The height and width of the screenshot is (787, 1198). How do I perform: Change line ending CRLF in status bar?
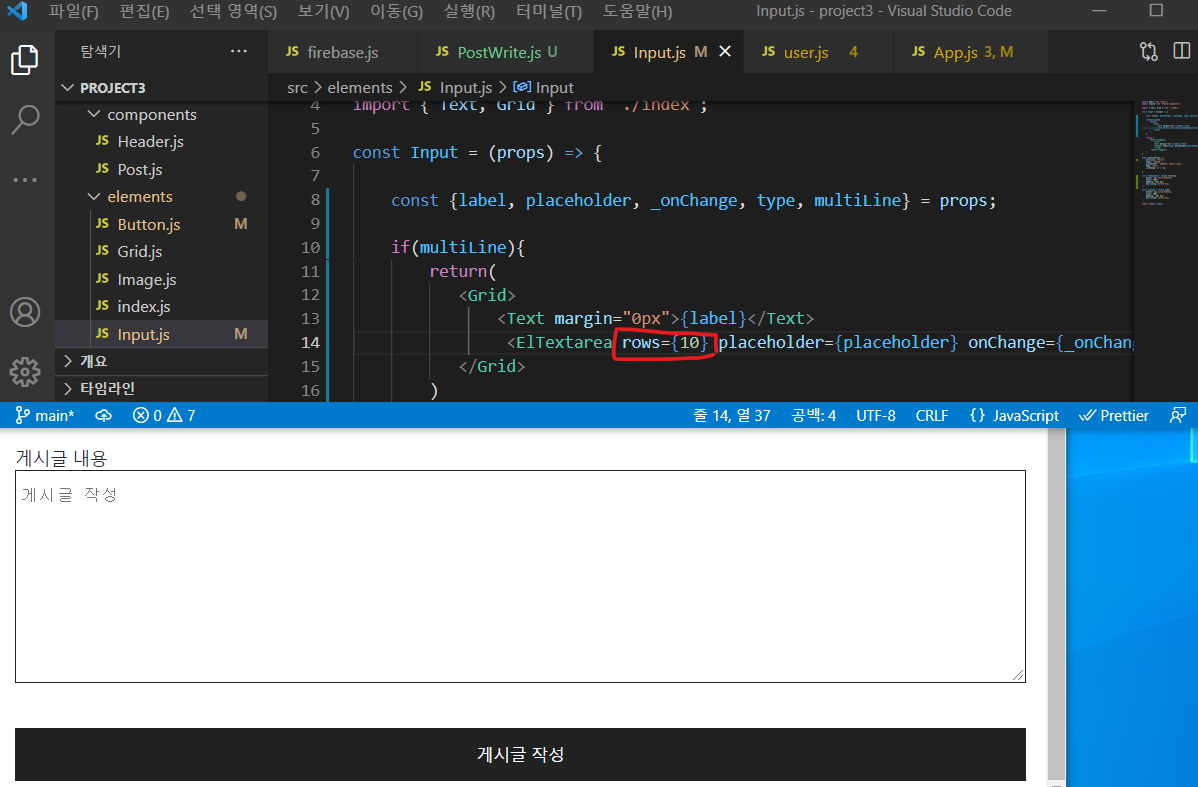[932, 416]
